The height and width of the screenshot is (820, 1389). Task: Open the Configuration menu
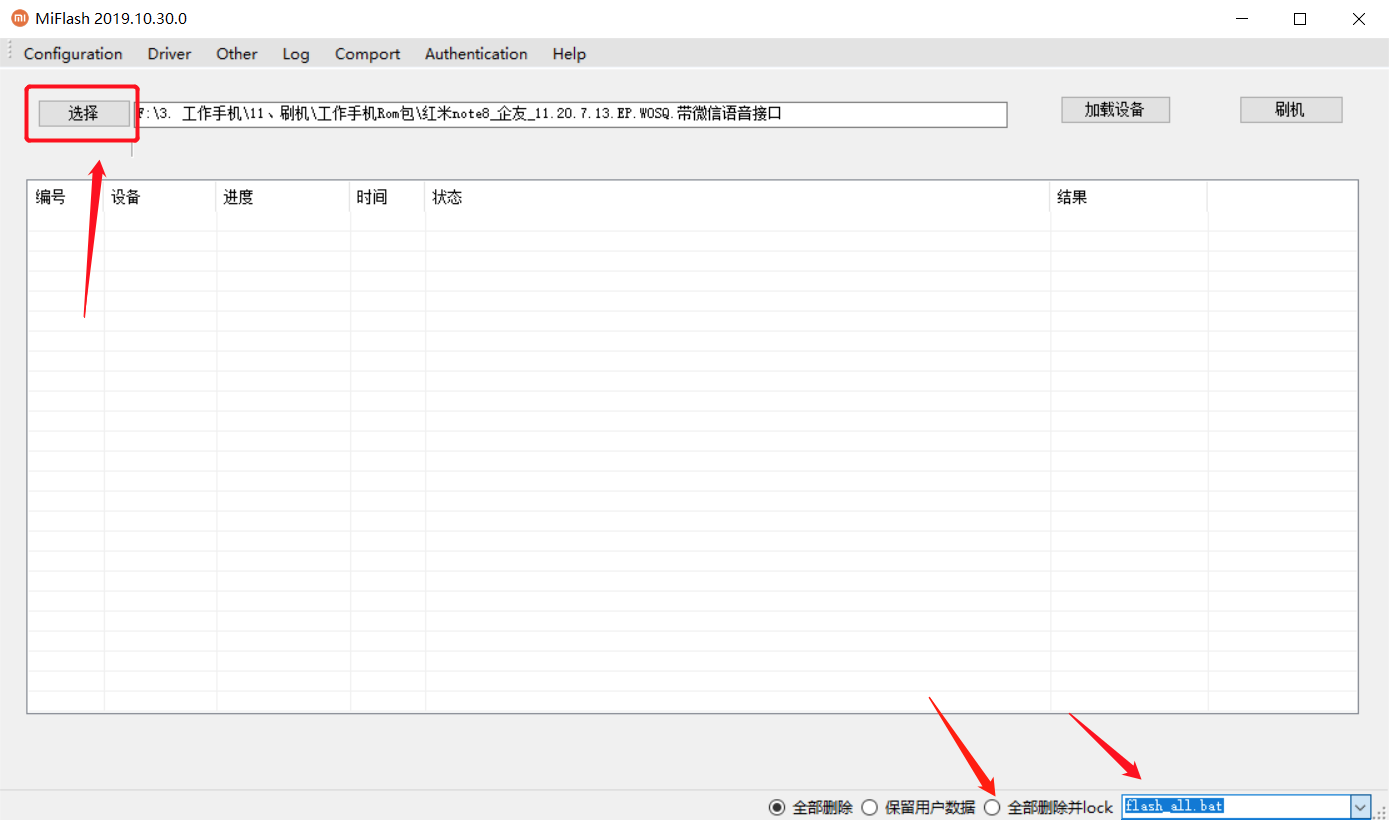click(x=73, y=54)
